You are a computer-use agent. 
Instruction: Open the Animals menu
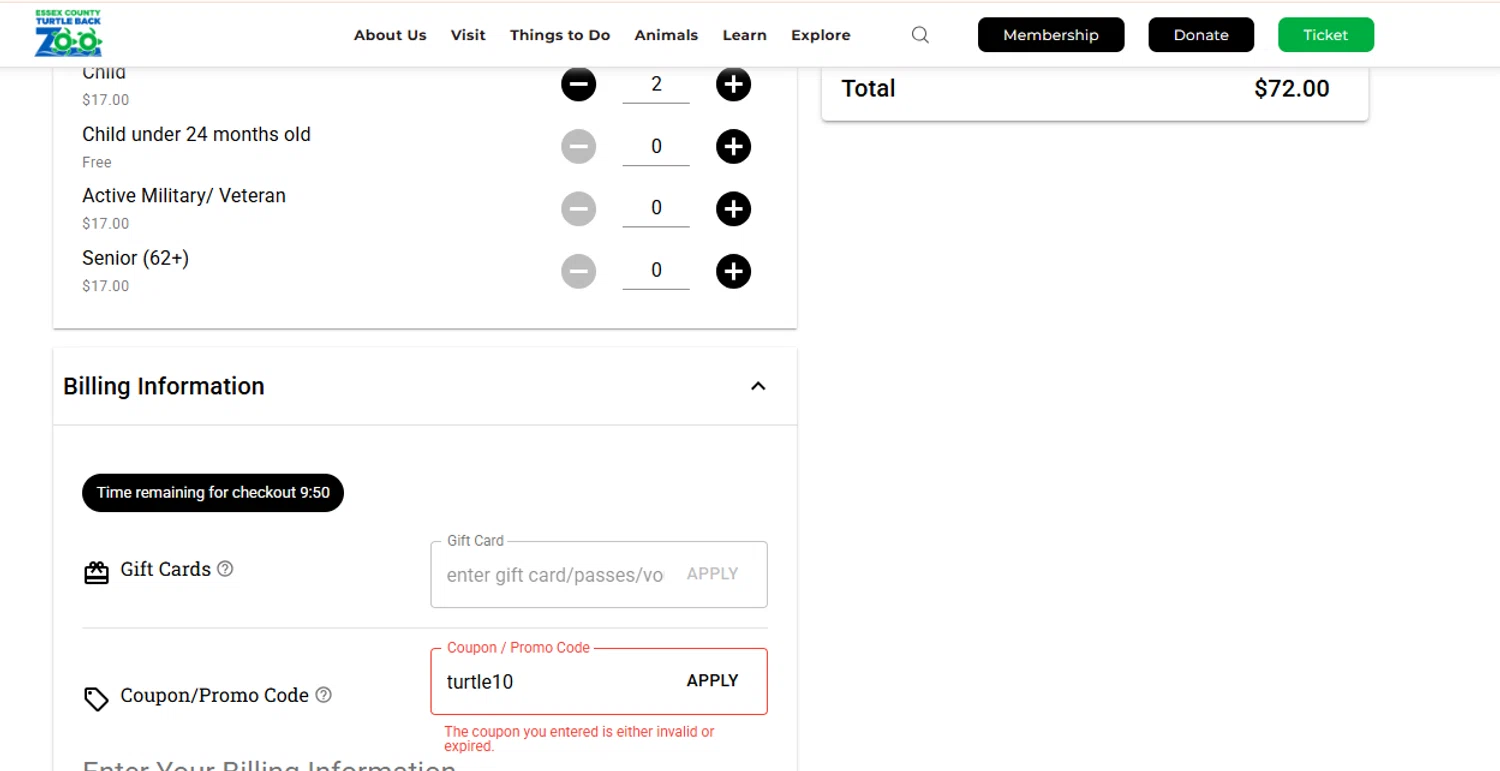(666, 35)
